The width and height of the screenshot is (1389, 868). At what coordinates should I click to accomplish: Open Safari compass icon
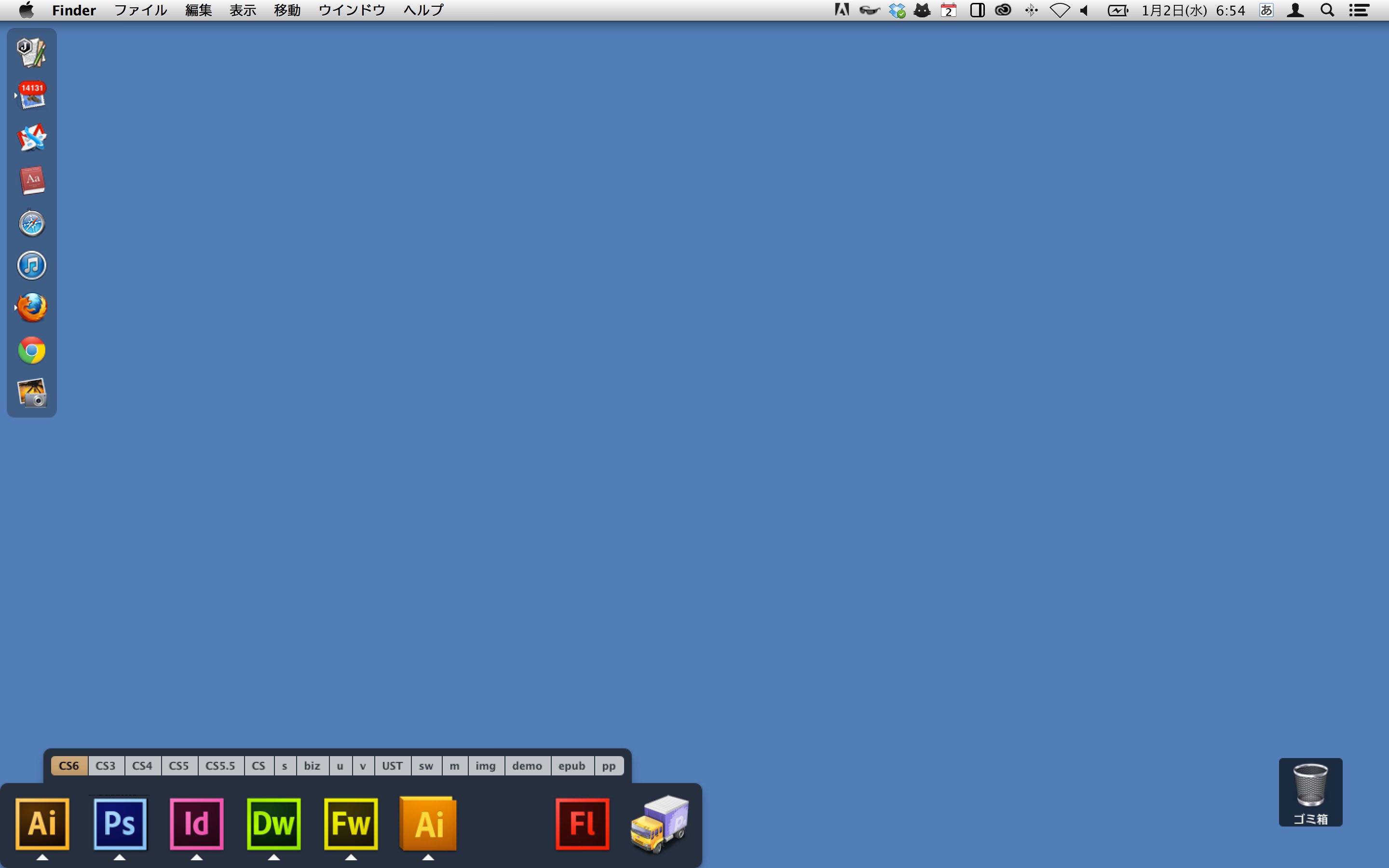tap(31, 223)
